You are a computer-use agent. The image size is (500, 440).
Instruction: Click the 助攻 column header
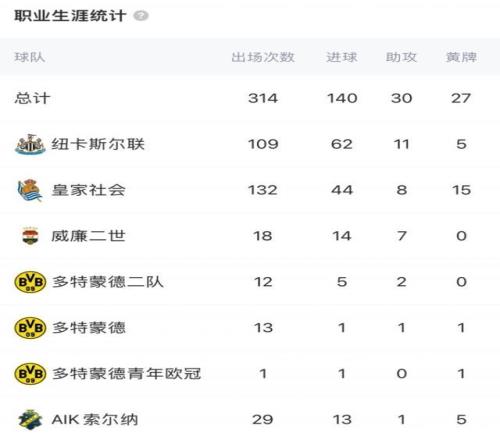click(x=401, y=57)
